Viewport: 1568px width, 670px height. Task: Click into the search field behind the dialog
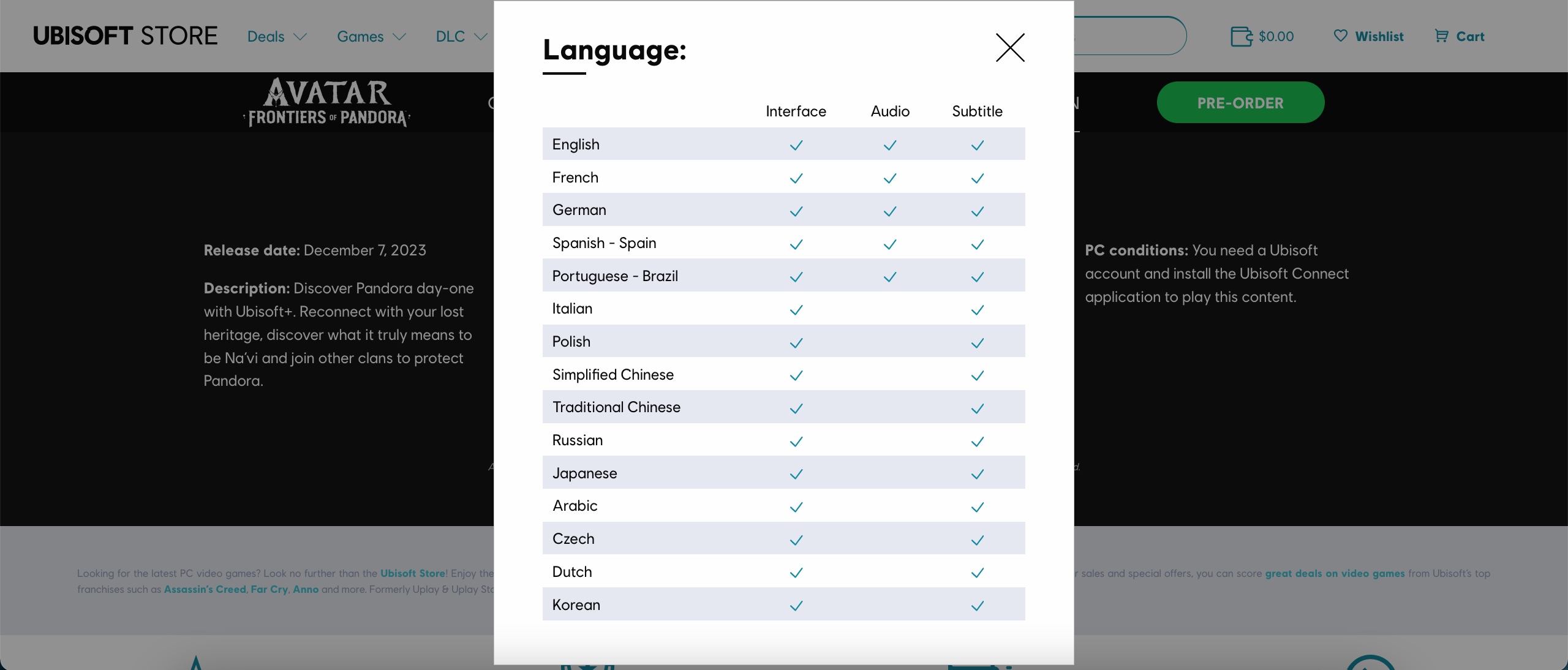point(1130,36)
